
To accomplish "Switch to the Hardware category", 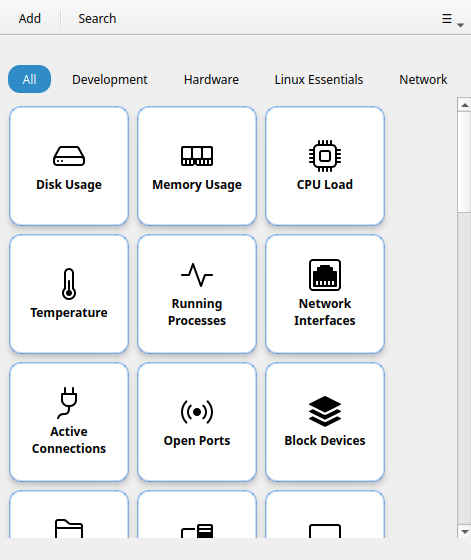I will (x=211, y=79).
